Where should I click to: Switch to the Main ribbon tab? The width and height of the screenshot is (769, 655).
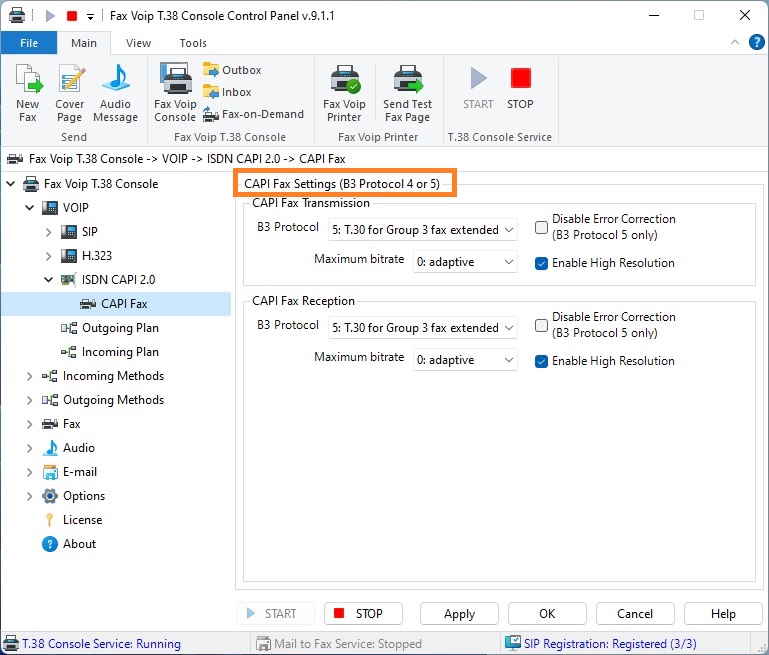[84, 43]
